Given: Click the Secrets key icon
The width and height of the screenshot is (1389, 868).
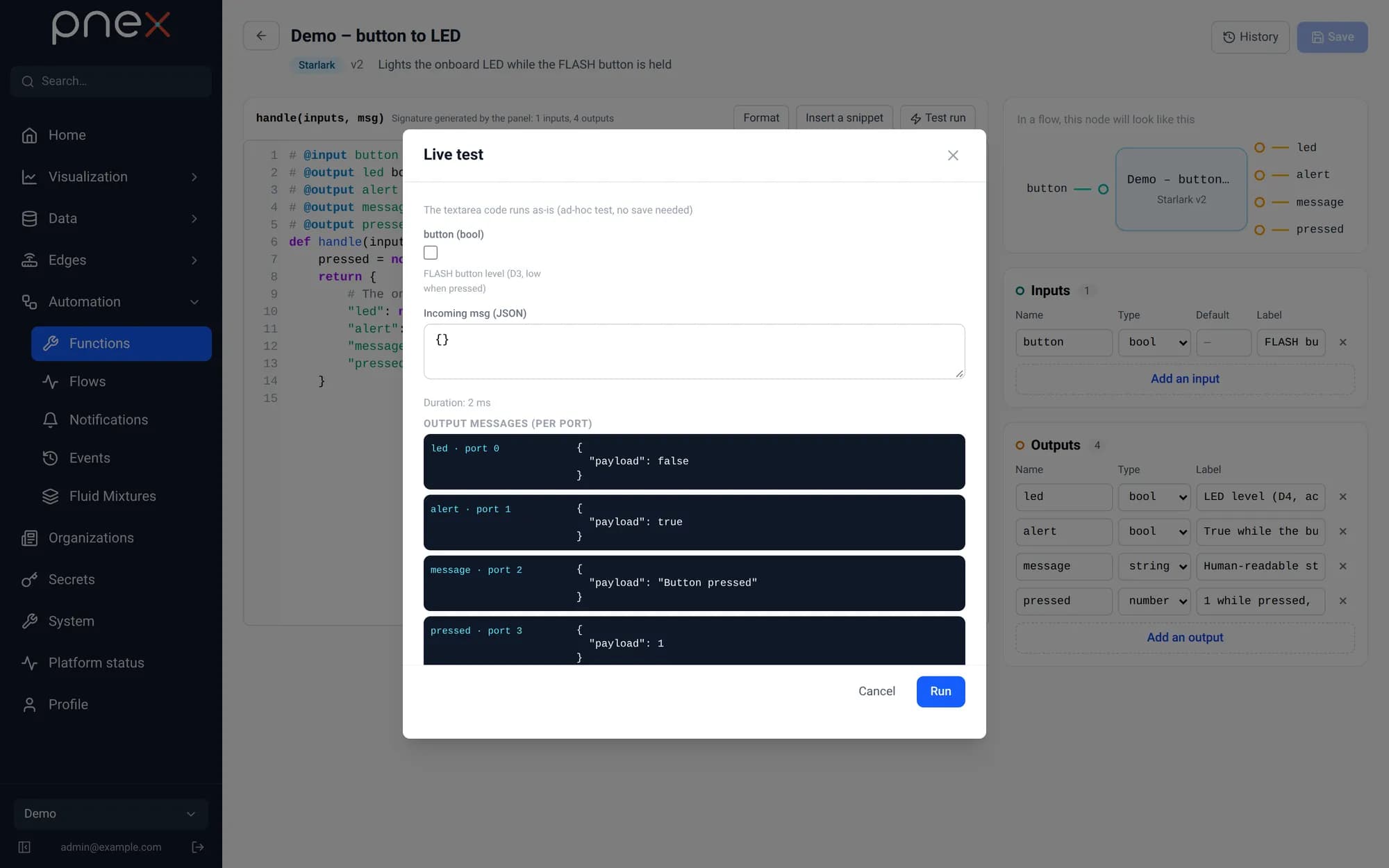Looking at the screenshot, I should point(29,580).
